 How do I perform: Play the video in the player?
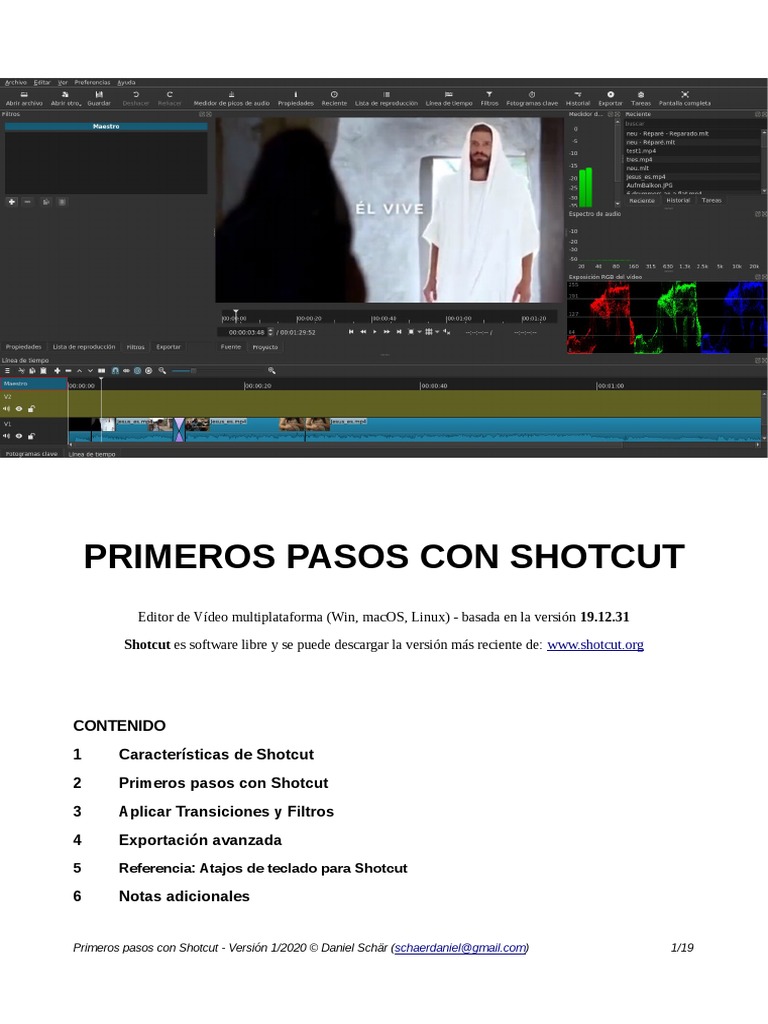375,332
